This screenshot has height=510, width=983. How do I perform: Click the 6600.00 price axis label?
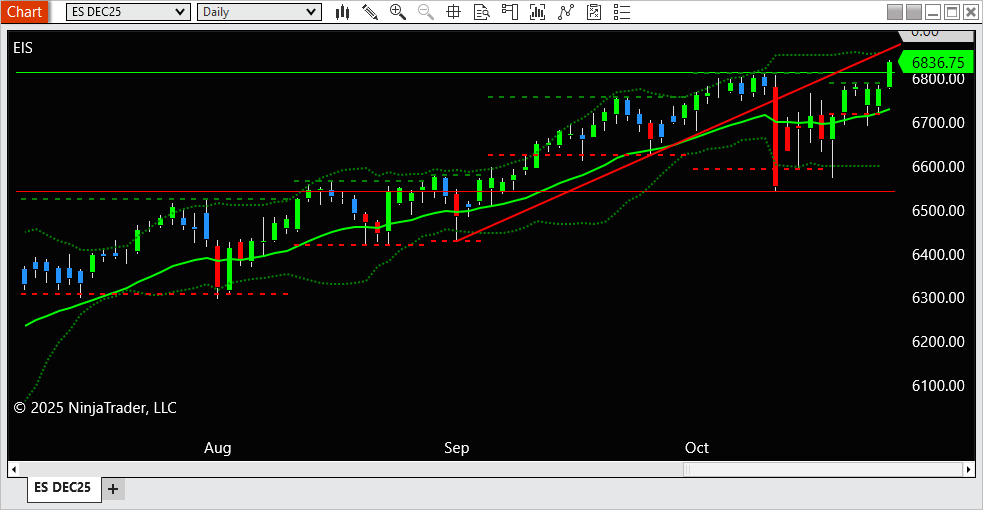click(x=938, y=167)
